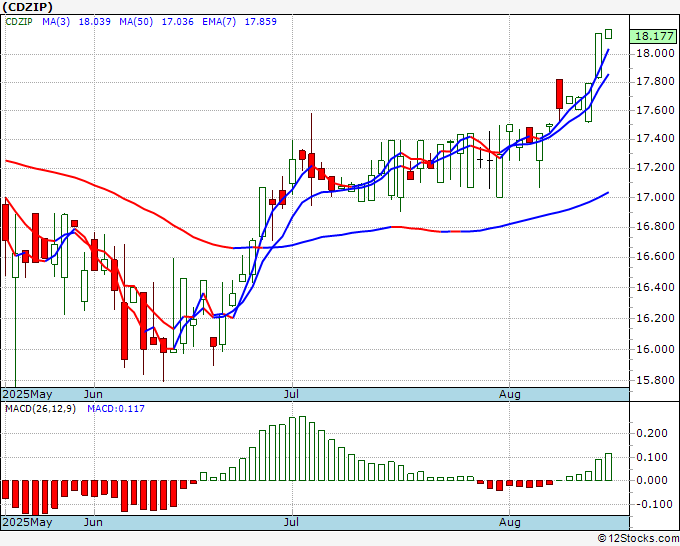Click the EMA(7) legend label
Image resolution: width=680 pixels, height=546 pixels.
(219, 21)
